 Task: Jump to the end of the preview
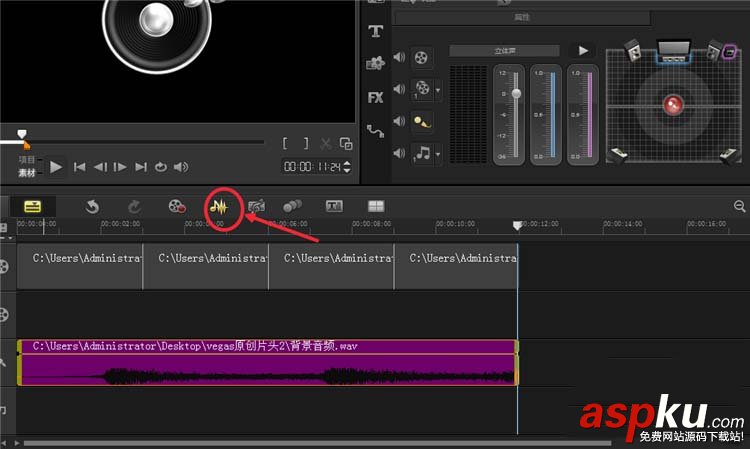tap(141, 167)
